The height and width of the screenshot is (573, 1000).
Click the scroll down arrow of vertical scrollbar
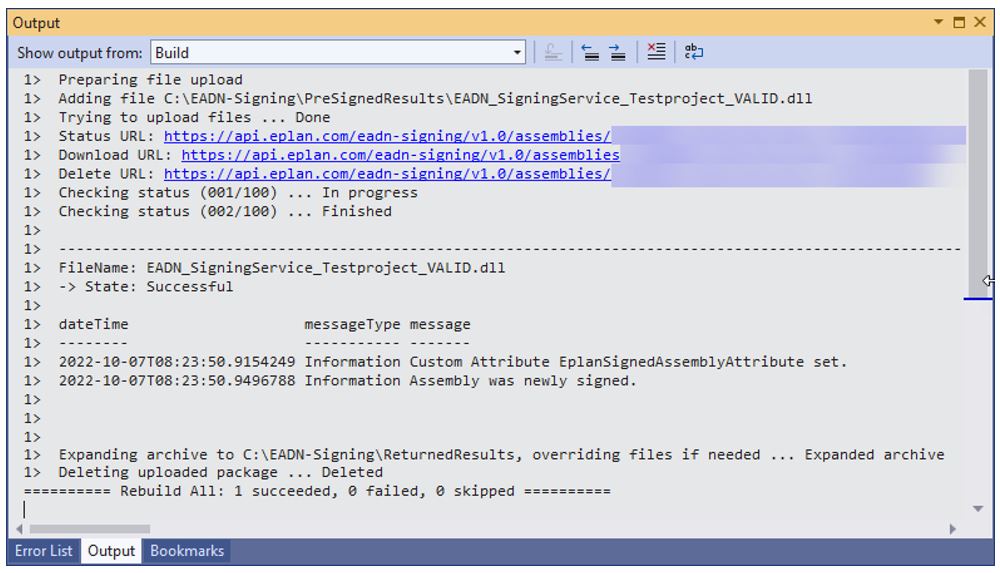pos(978,509)
